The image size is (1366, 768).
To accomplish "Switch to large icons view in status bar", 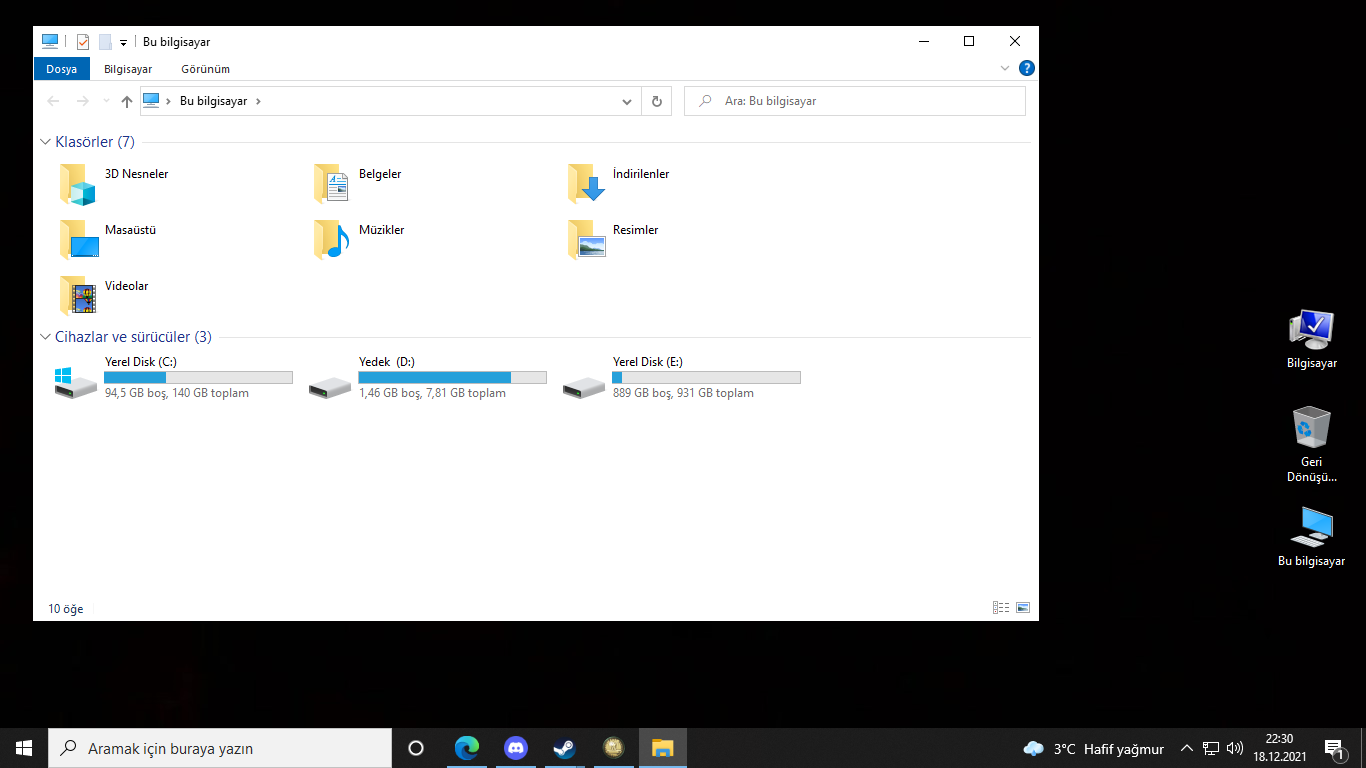I will point(1023,608).
